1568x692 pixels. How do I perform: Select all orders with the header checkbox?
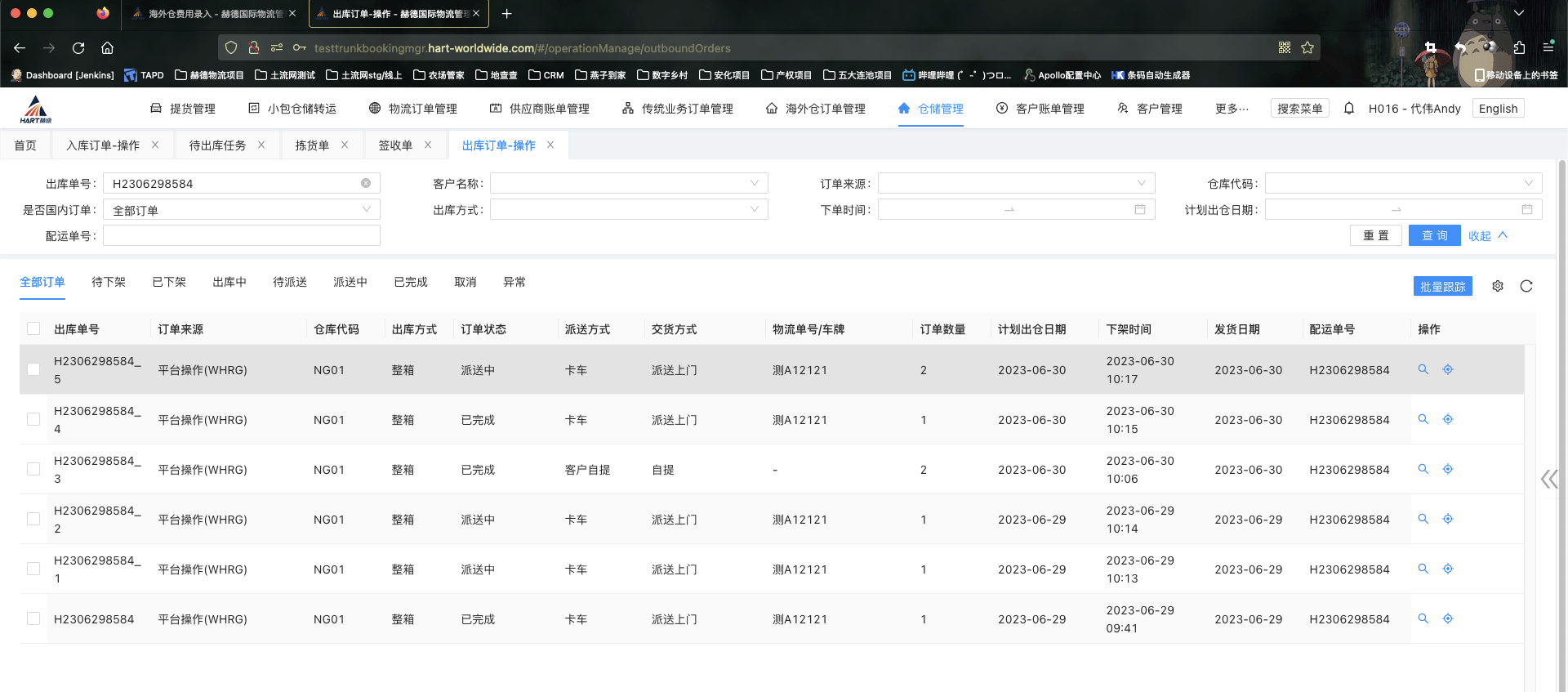tap(33, 328)
